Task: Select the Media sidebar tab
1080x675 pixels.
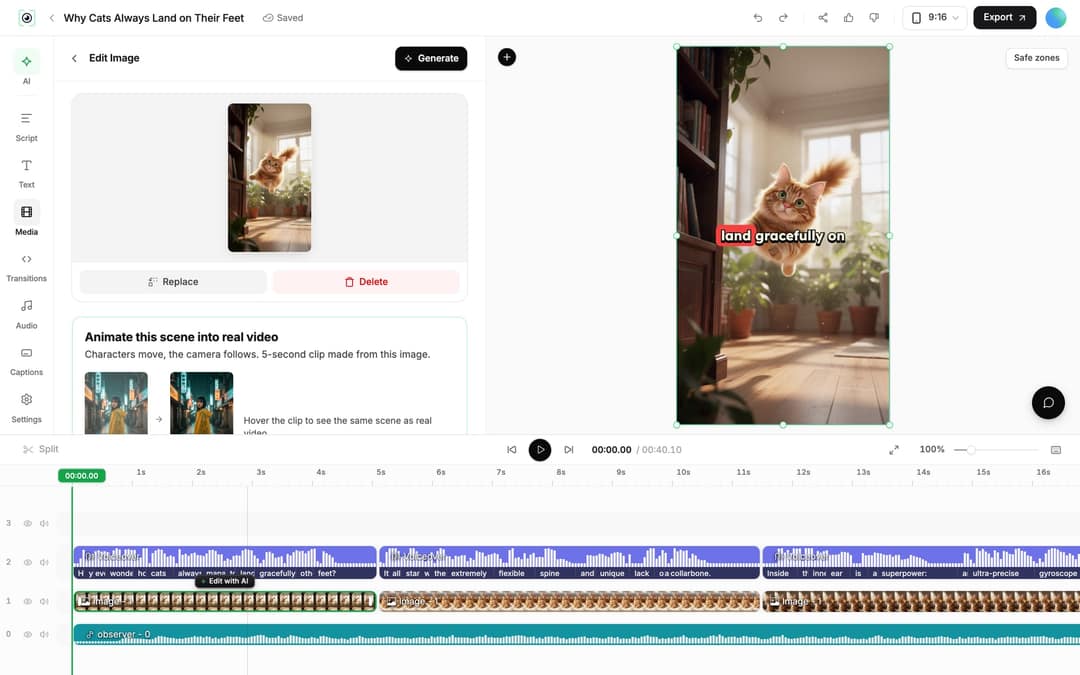Action: click(x=26, y=220)
